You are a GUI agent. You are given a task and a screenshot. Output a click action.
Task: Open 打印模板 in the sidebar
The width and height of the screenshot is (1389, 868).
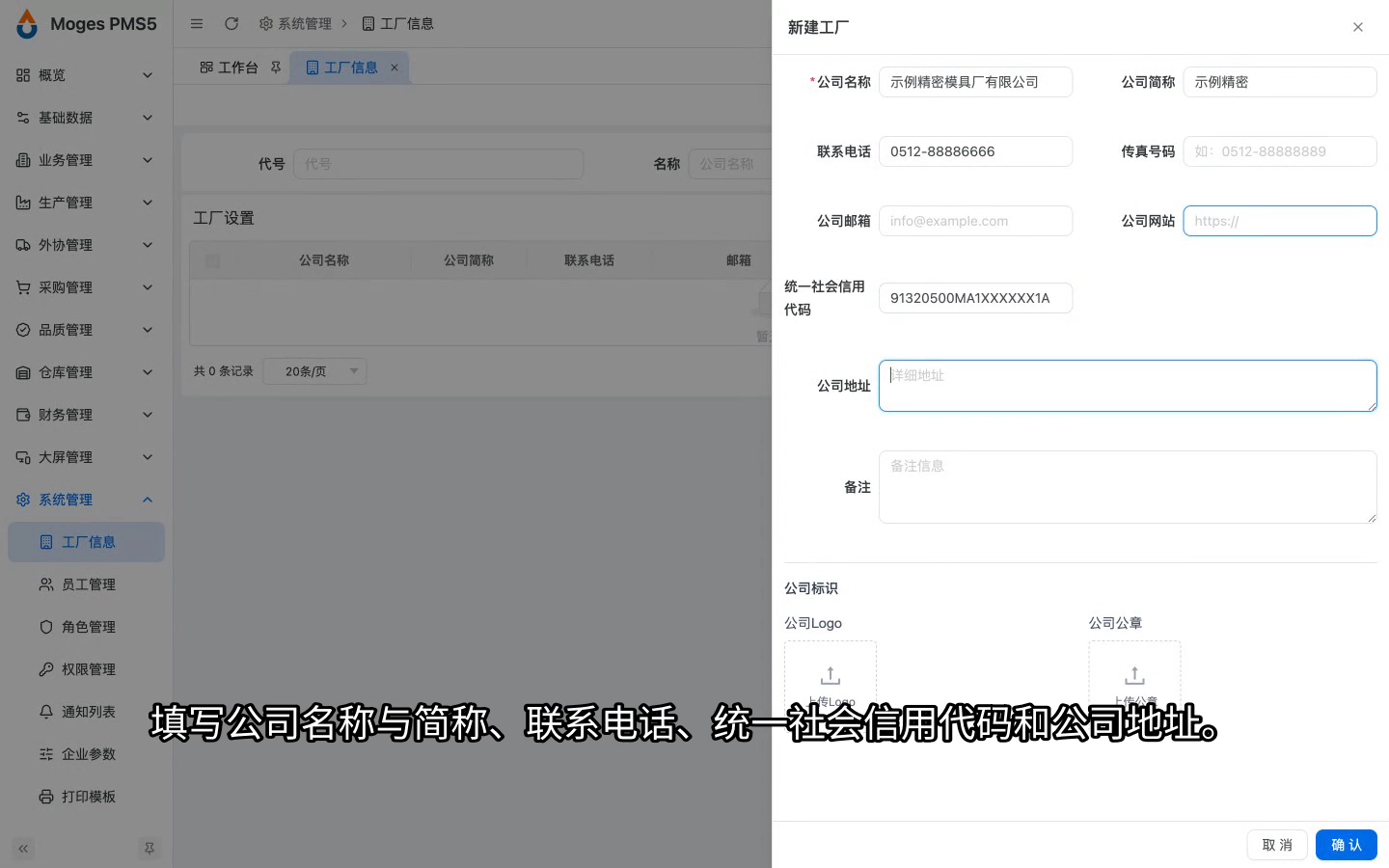(x=87, y=797)
